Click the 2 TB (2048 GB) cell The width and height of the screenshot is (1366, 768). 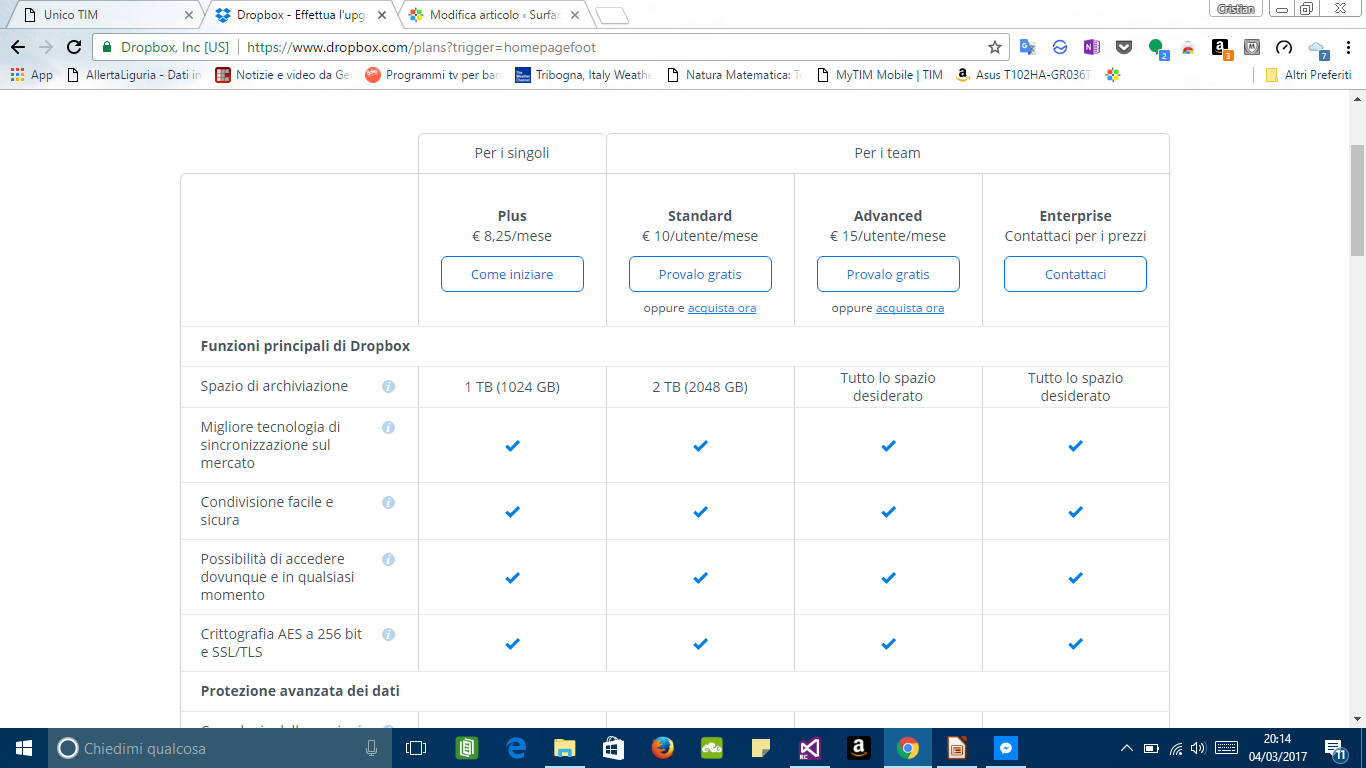pos(700,387)
